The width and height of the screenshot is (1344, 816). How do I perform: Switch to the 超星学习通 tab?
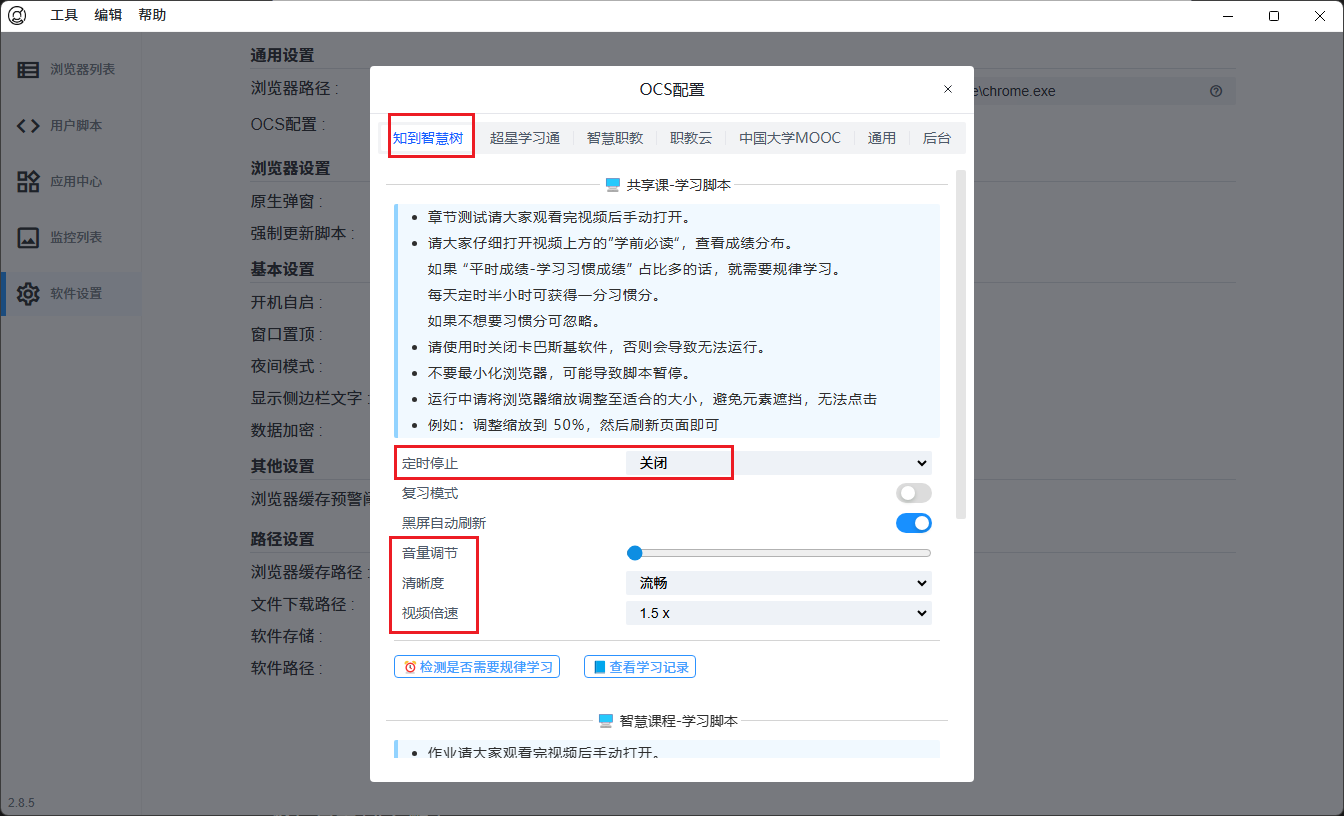pyautogui.click(x=524, y=138)
